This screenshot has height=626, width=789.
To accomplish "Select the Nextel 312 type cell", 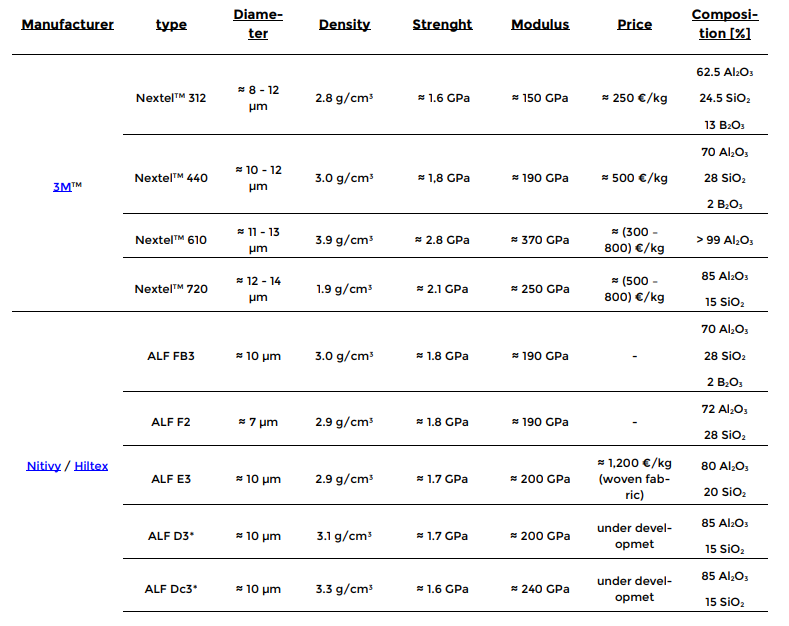I will coord(171,98).
